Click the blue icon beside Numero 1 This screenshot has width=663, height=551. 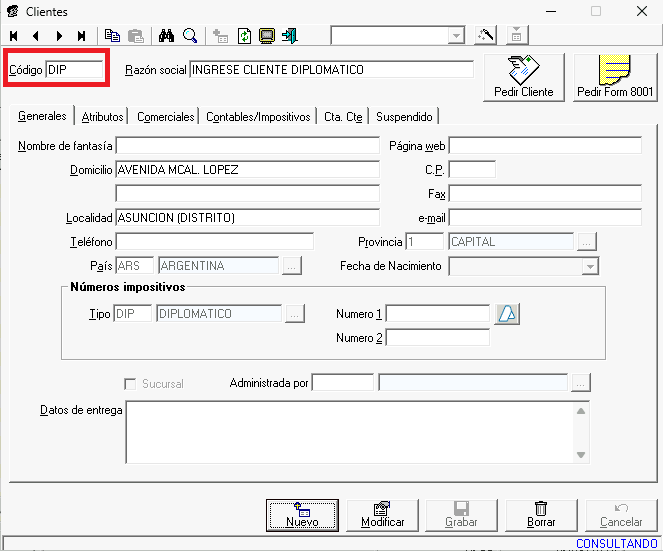[508, 314]
